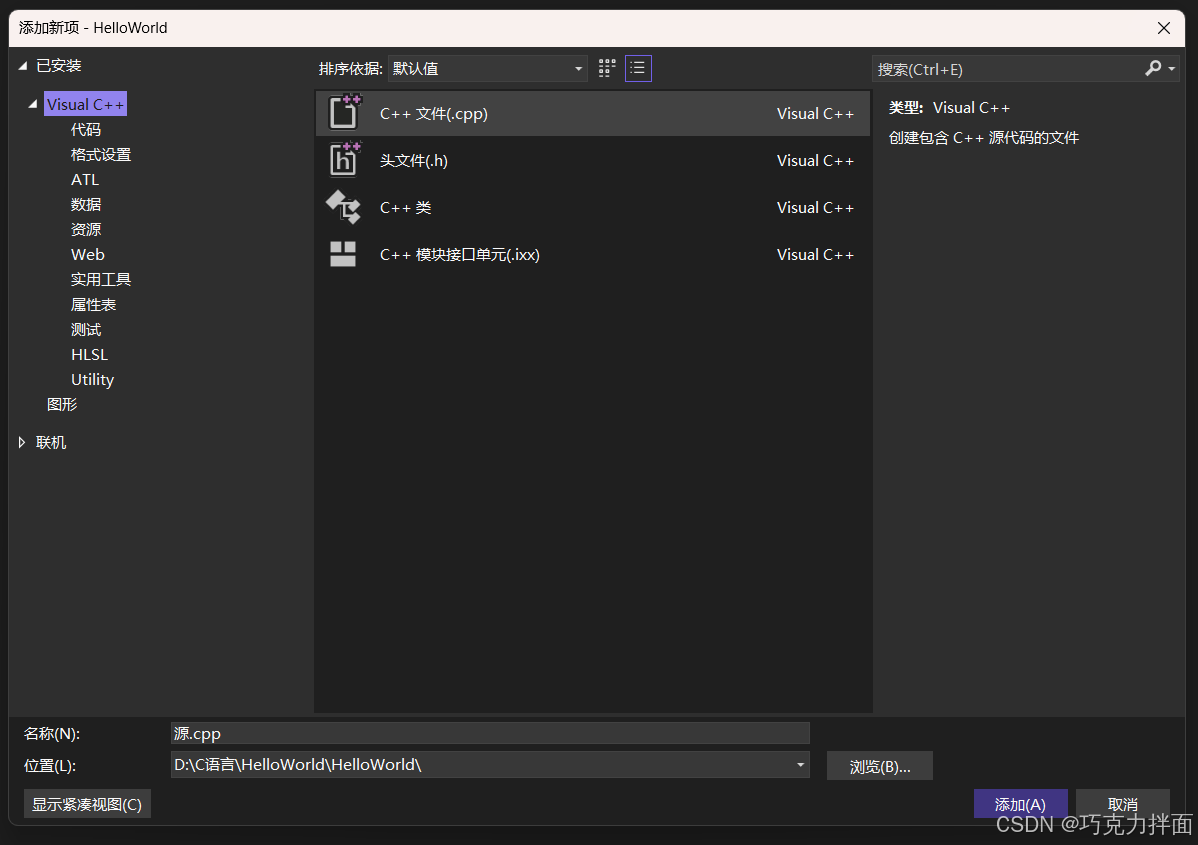Select the Visual C++ category
The height and width of the screenshot is (845, 1198).
(x=85, y=104)
